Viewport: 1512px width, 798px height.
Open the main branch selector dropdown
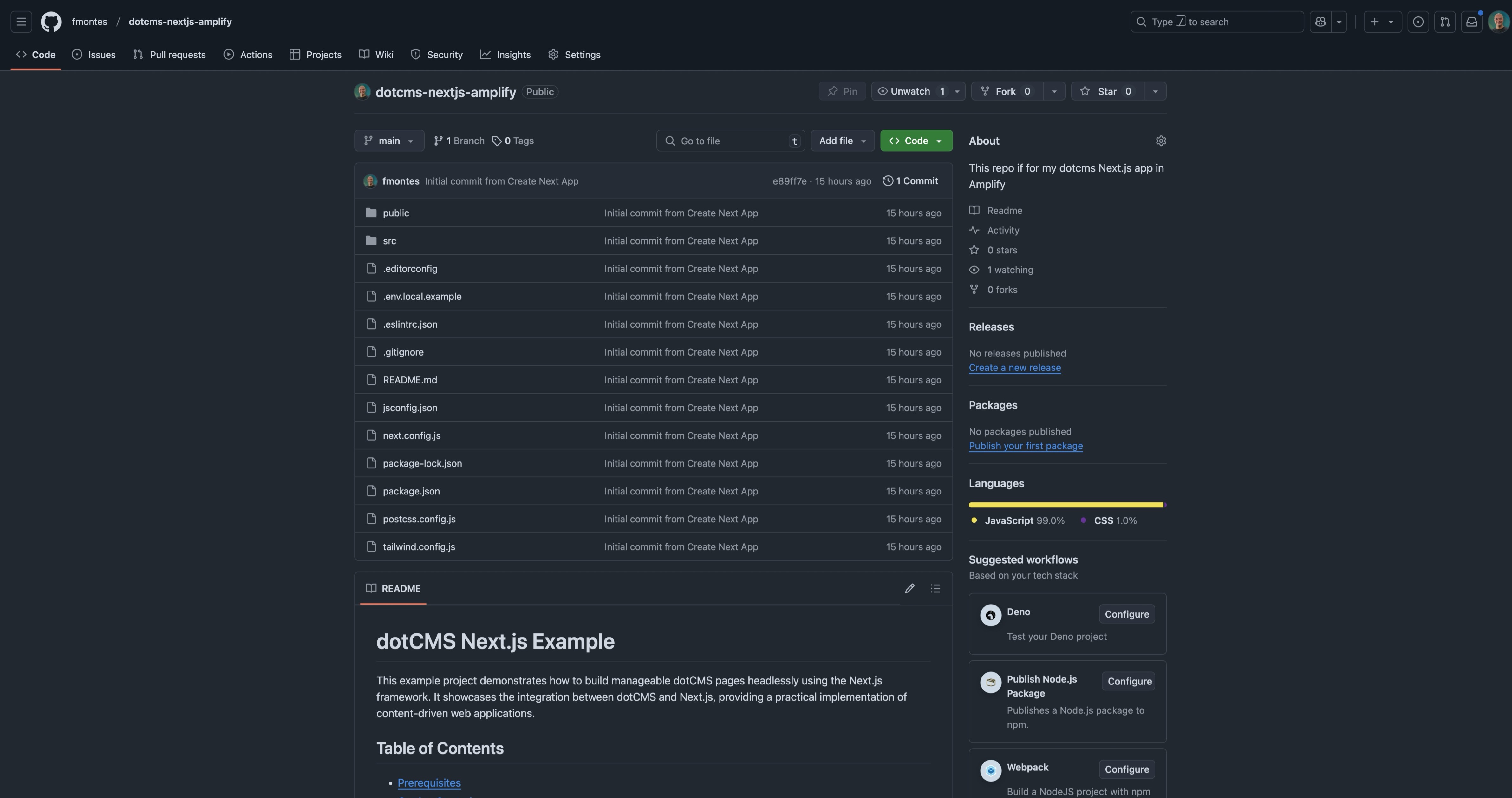[389, 140]
